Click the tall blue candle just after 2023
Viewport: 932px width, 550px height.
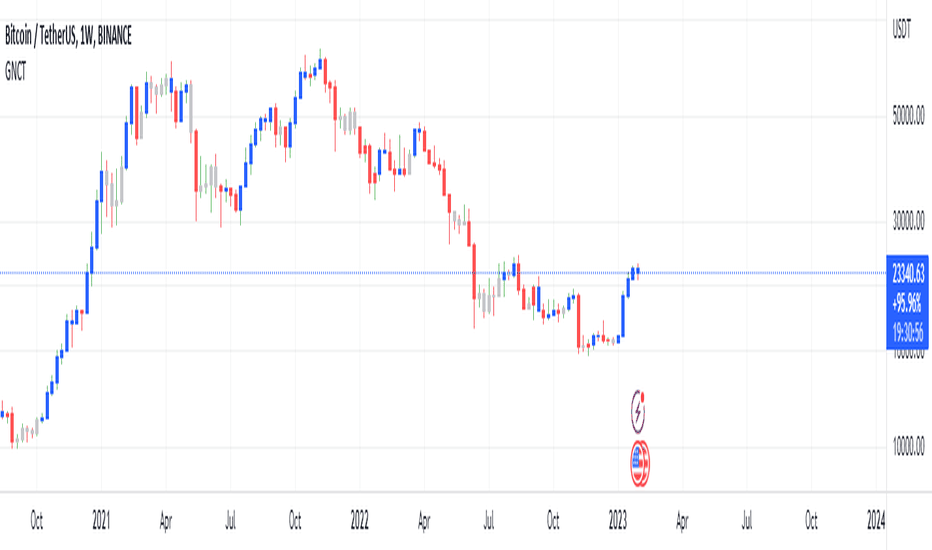pos(623,315)
